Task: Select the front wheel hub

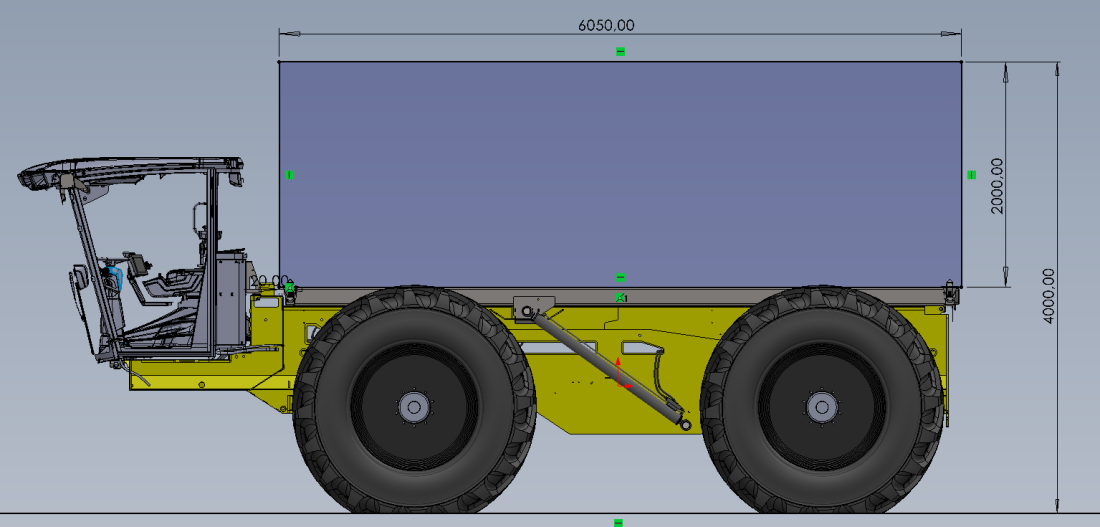Action: (413, 406)
